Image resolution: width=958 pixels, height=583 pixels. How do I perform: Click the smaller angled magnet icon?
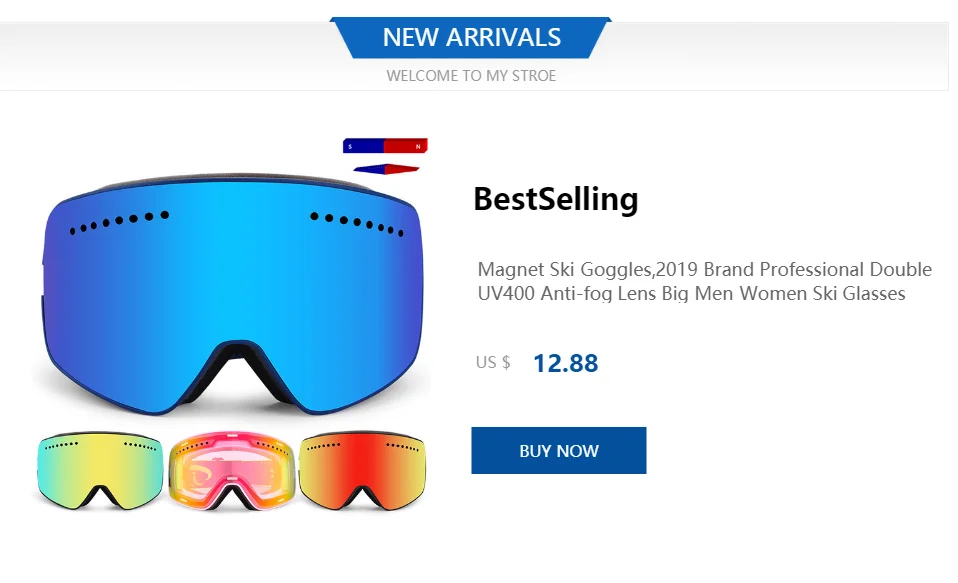[x=386, y=169]
